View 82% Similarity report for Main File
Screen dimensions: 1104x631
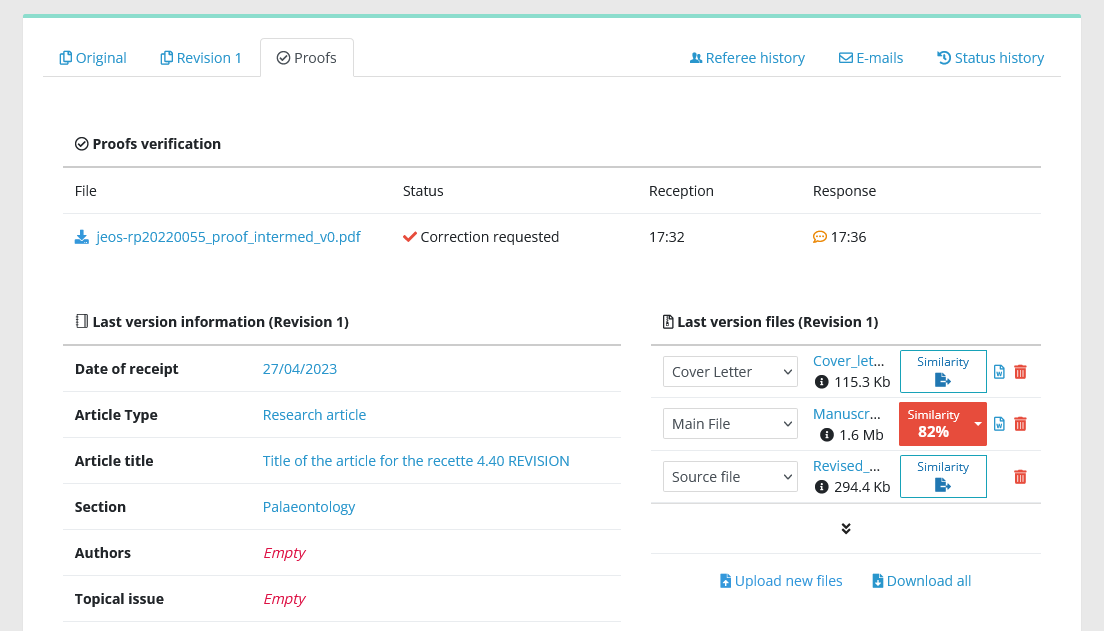coord(934,424)
